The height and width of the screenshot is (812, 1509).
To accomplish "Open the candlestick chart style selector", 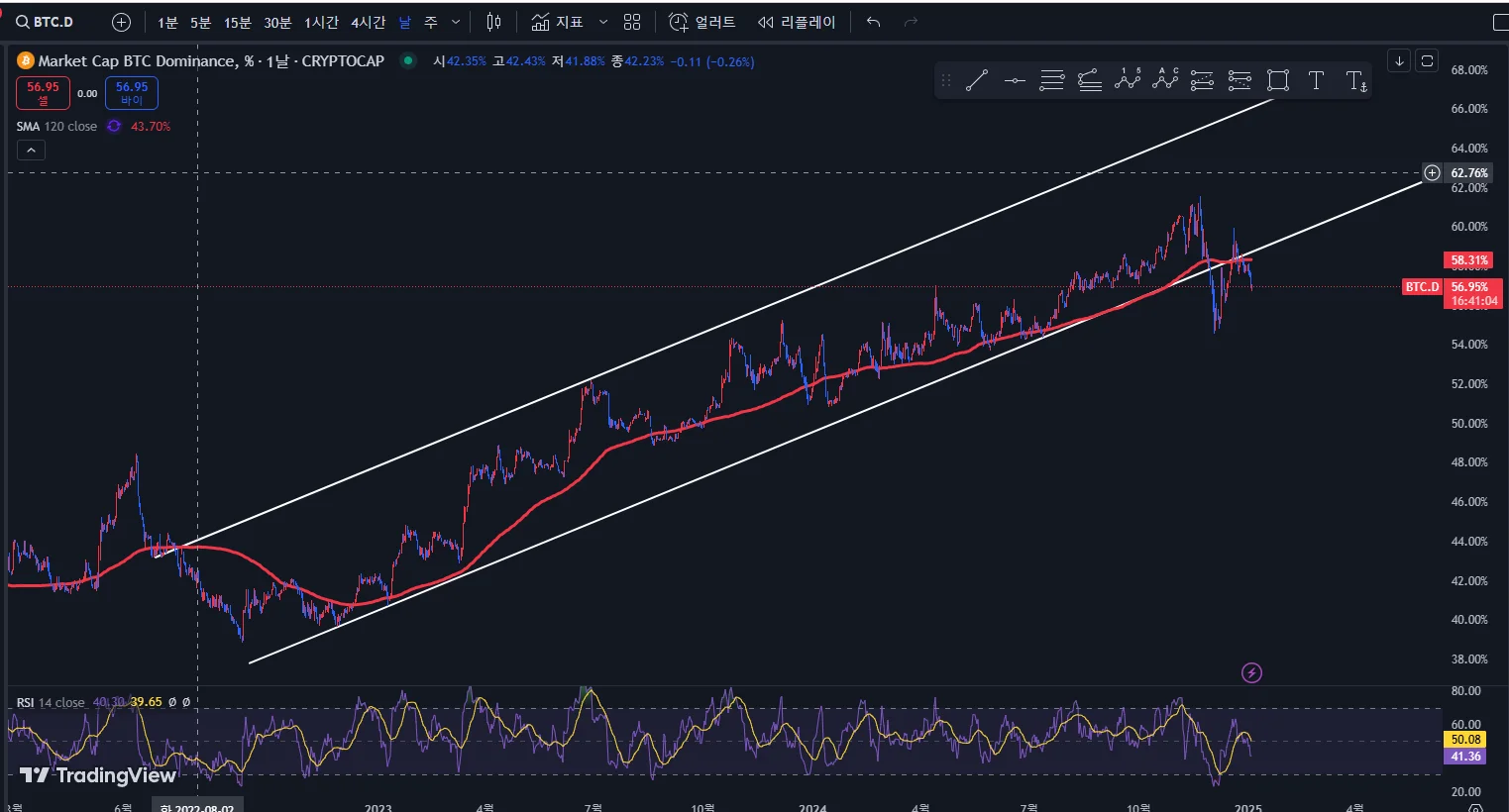I will 494,22.
